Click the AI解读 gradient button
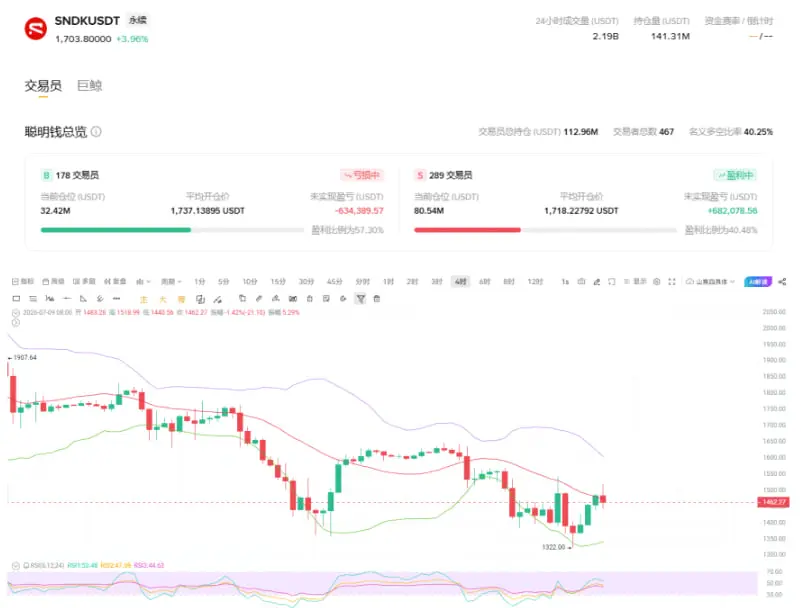This screenshot has width=801, height=608. tap(758, 282)
